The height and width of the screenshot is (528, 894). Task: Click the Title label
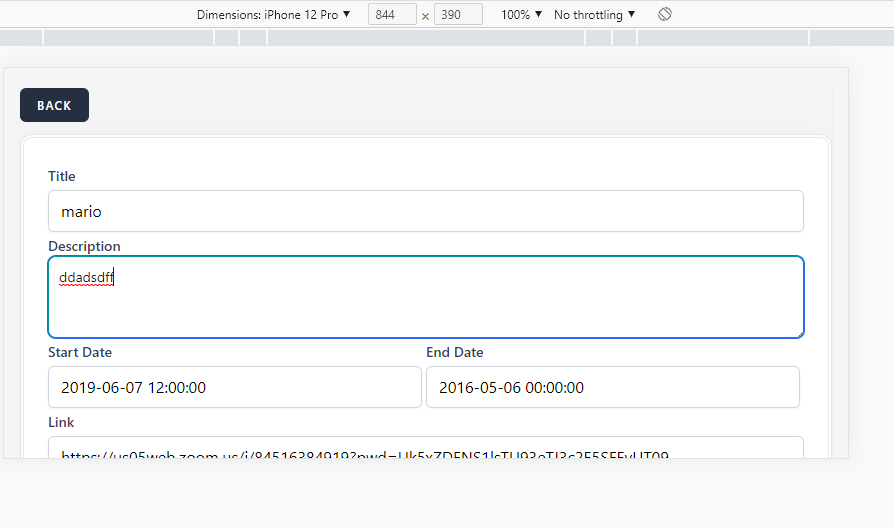[x=62, y=176]
